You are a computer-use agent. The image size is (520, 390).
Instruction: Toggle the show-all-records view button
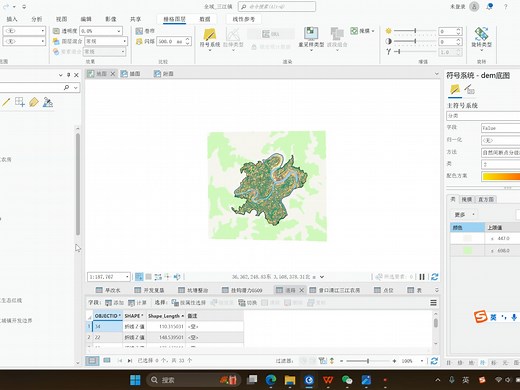click(92, 361)
